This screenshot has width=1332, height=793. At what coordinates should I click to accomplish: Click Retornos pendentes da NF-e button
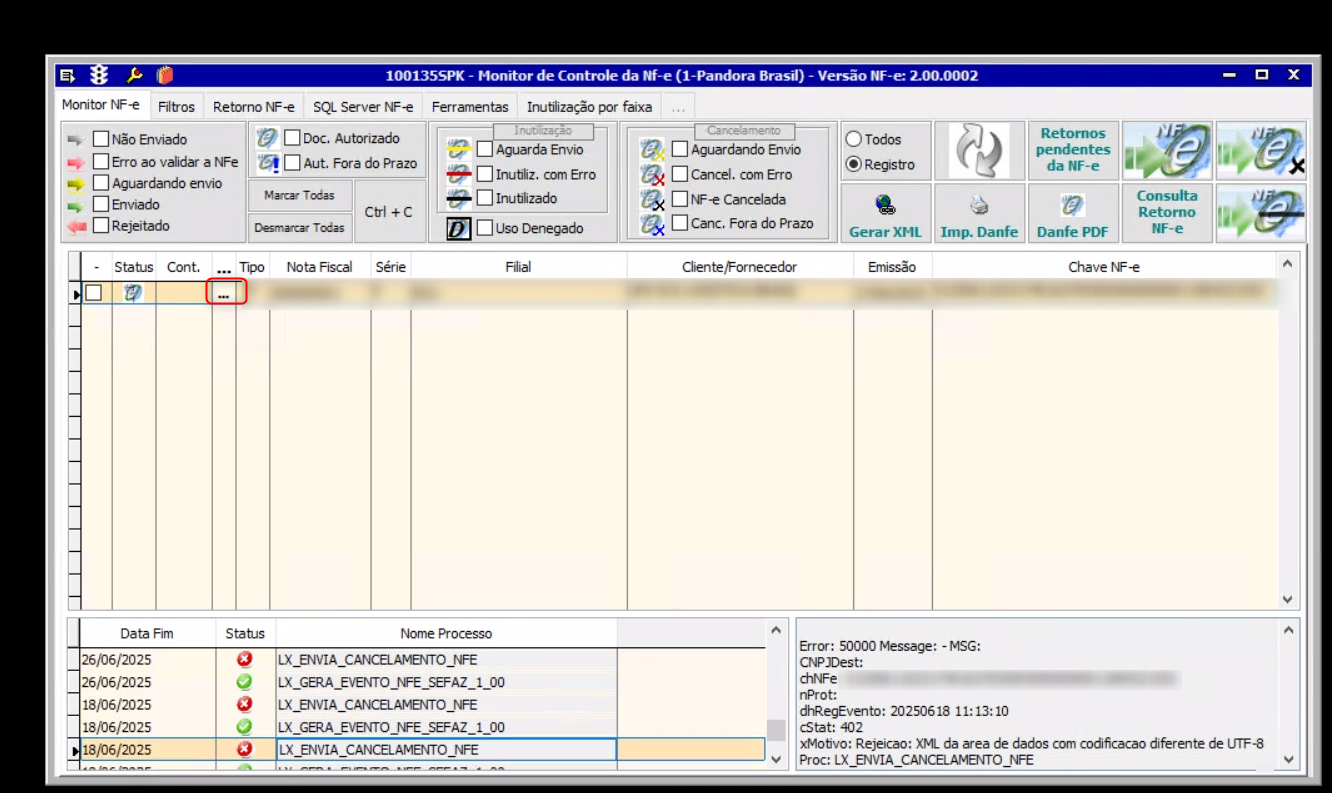point(1072,150)
